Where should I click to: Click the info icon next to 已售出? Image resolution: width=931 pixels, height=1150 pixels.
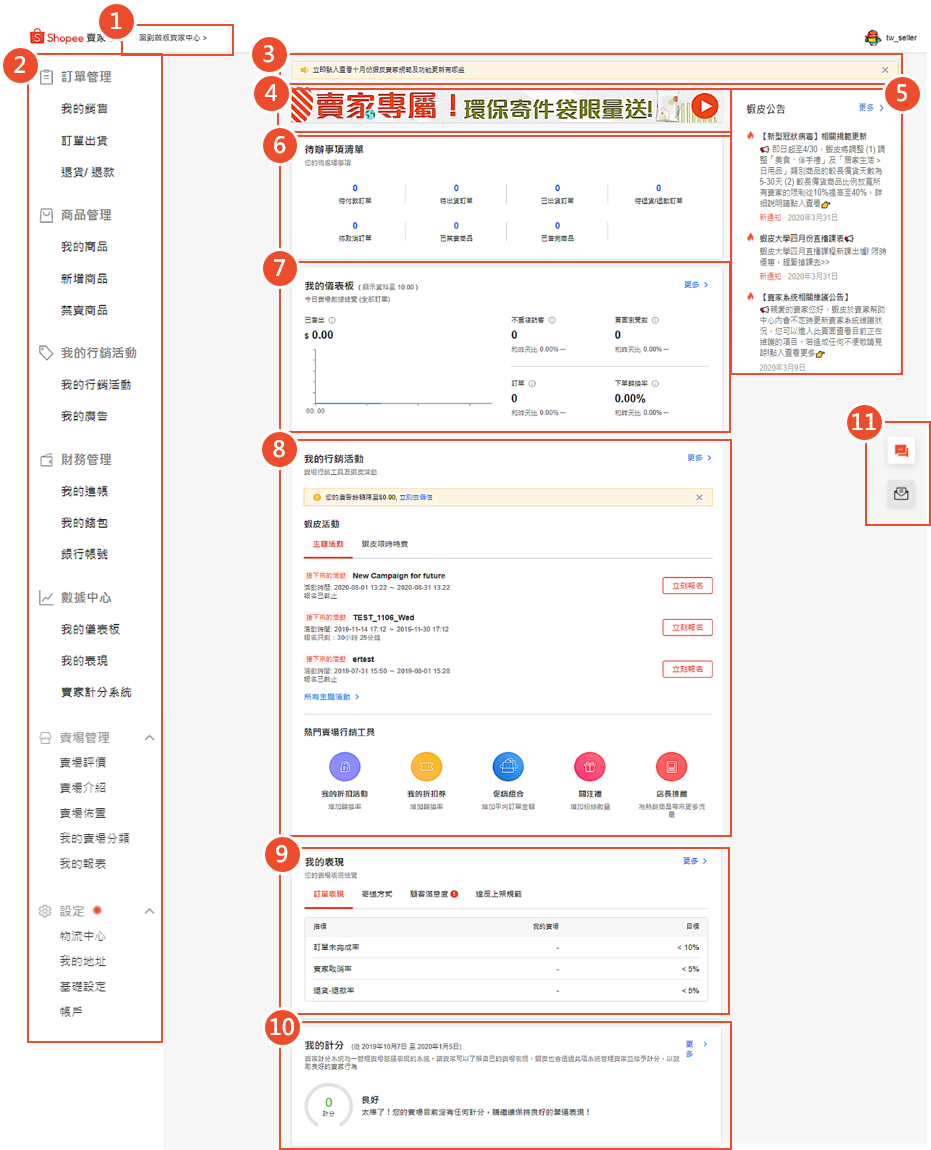pos(332,321)
